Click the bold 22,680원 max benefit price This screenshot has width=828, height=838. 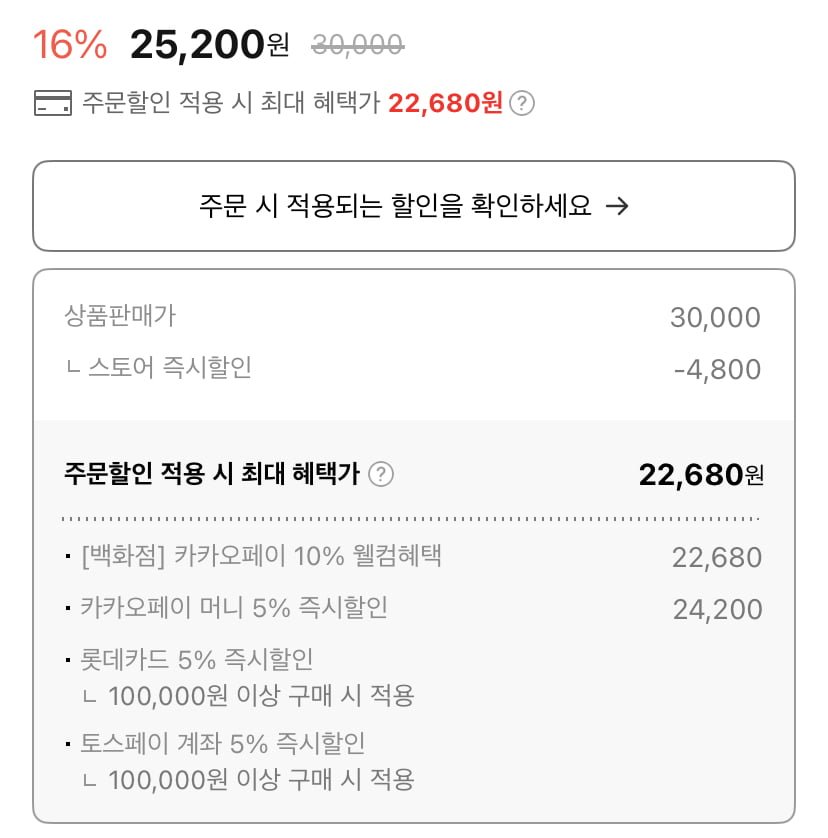click(x=701, y=475)
